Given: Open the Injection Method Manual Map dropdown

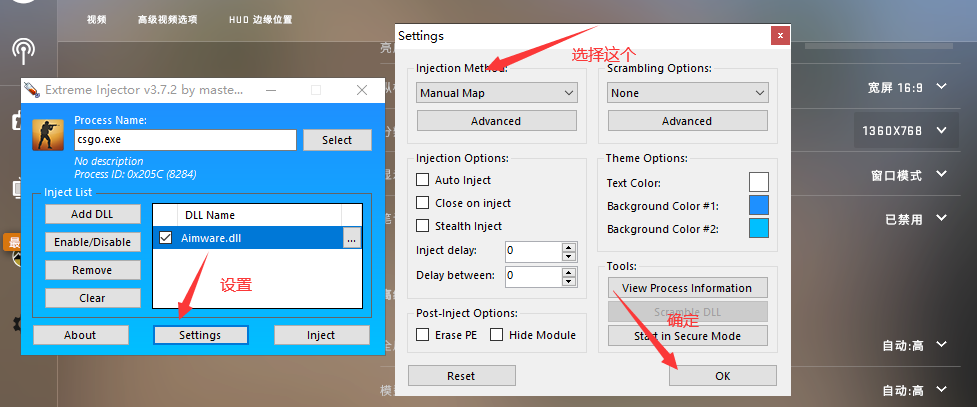Looking at the screenshot, I should [x=497, y=93].
